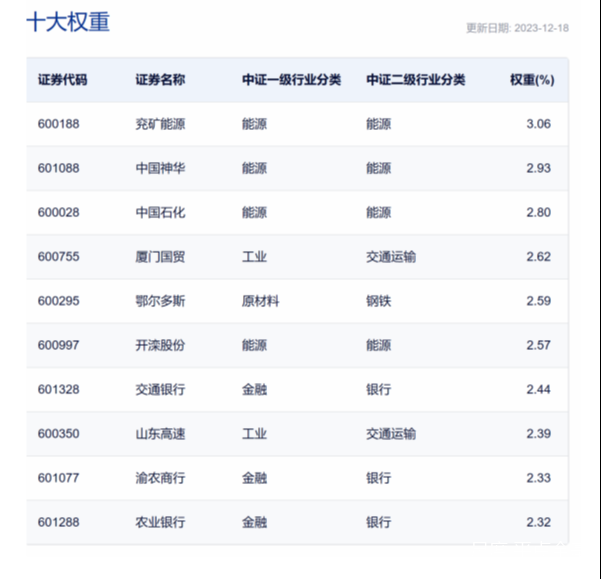Click weight value 2.62
The height and width of the screenshot is (579, 601).
tap(538, 256)
